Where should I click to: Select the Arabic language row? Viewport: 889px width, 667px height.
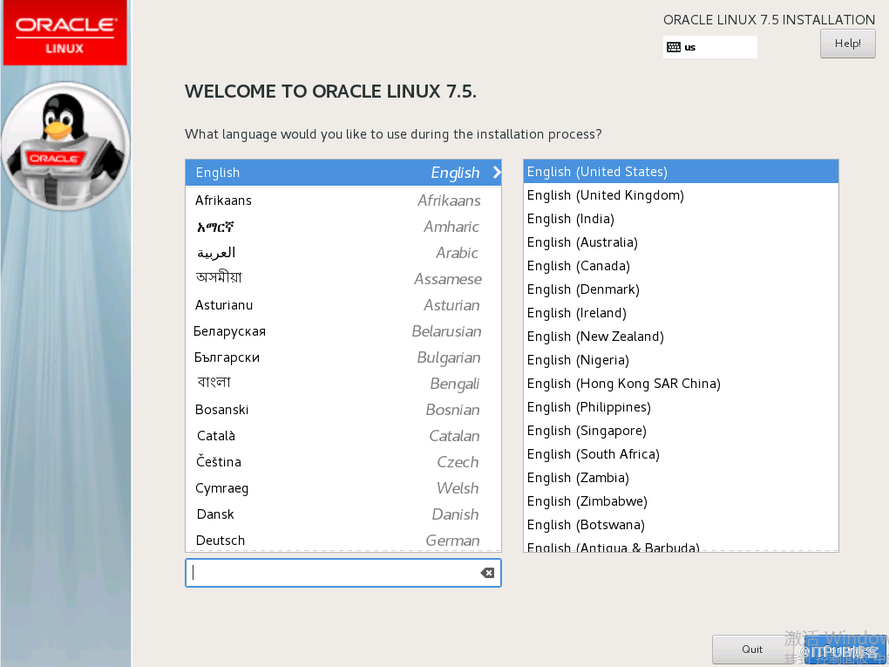tap(343, 252)
